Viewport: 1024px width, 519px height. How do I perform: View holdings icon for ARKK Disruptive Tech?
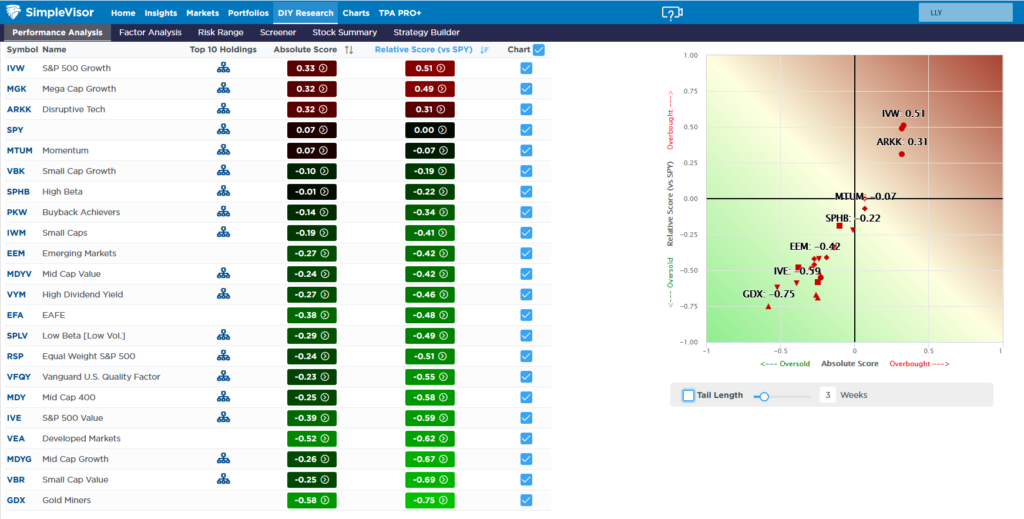pyautogui.click(x=223, y=109)
